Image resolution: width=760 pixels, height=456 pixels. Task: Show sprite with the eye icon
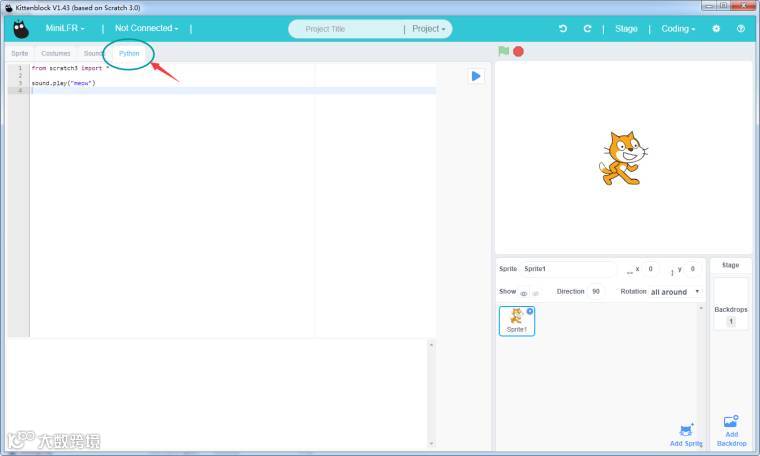523,293
